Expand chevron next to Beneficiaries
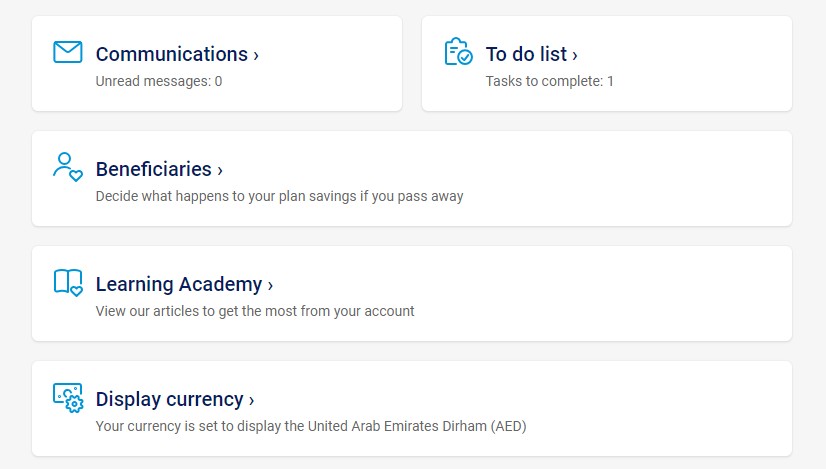The width and height of the screenshot is (826, 469). click(x=220, y=171)
